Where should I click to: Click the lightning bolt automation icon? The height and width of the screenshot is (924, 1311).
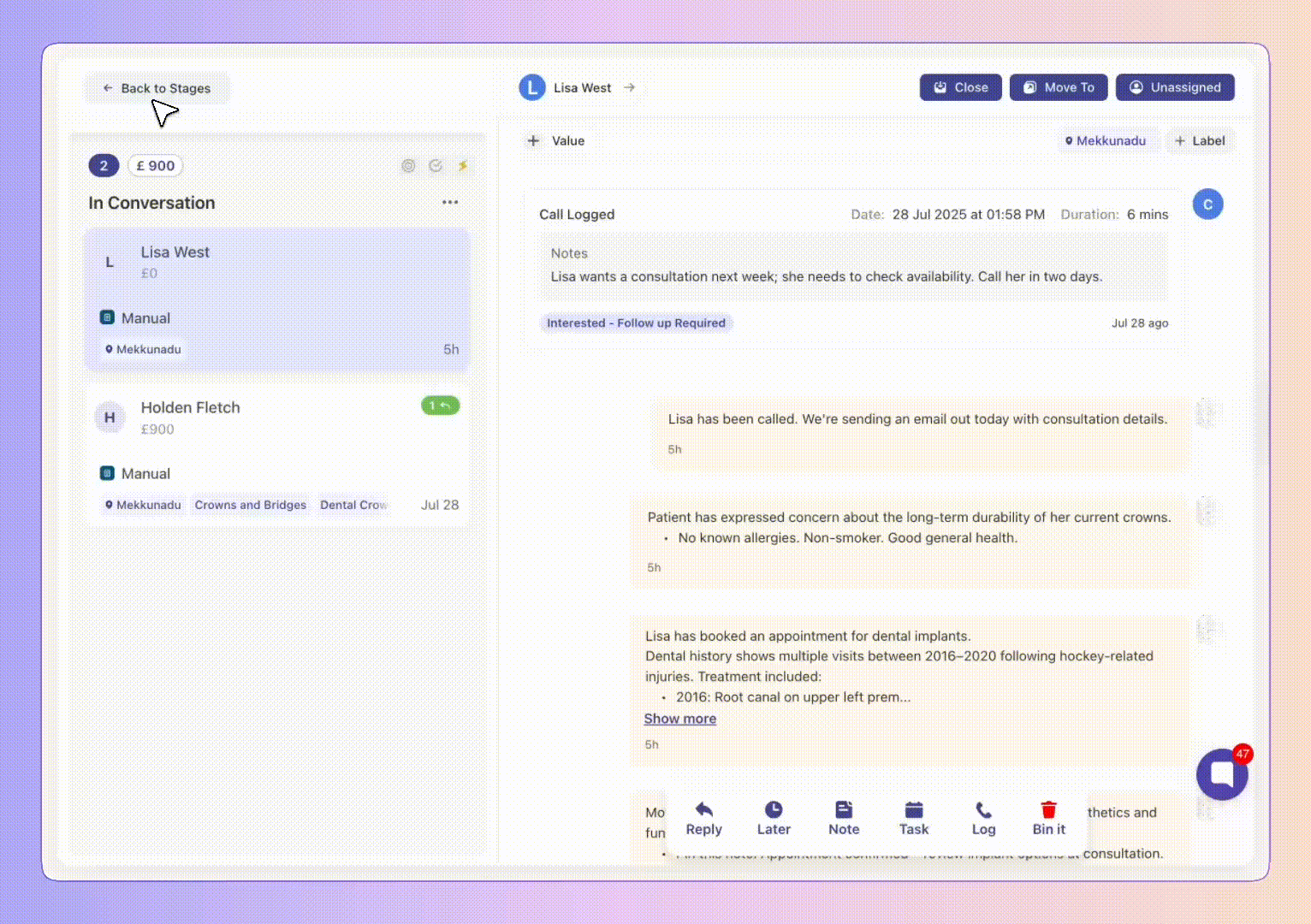pyautogui.click(x=463, y=166)
